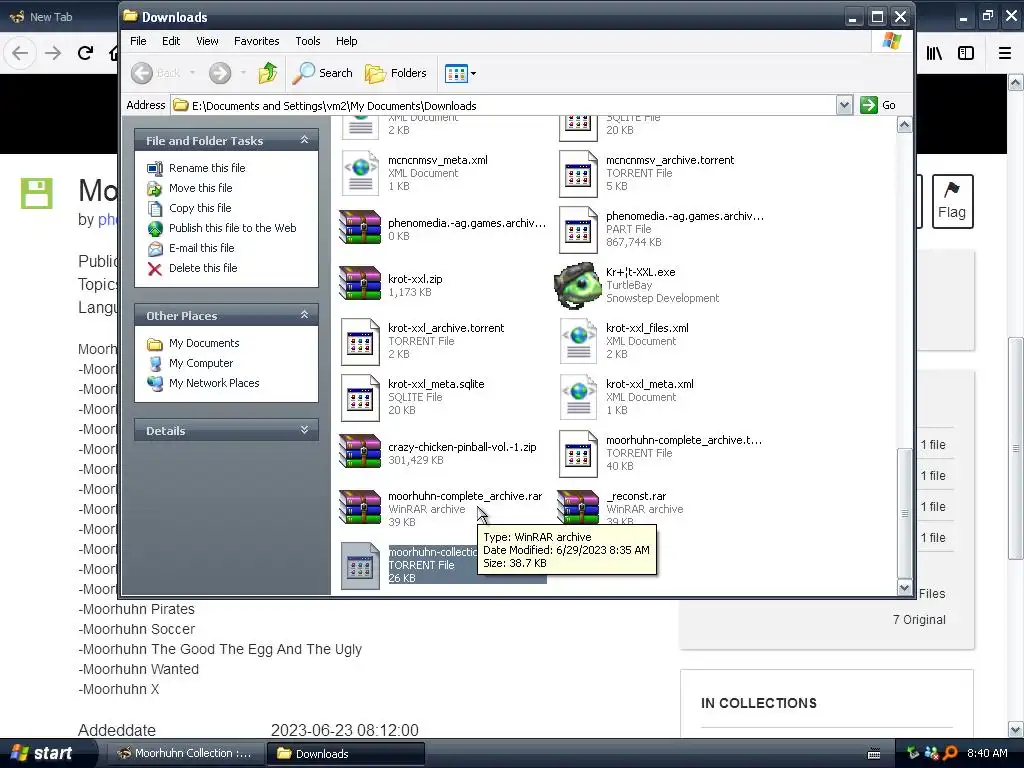Image resolution: width=1024 pixels, height=768 pixels.
Task: Click the Explorer file list scrollbar thumb
Action: click(904, 513)
